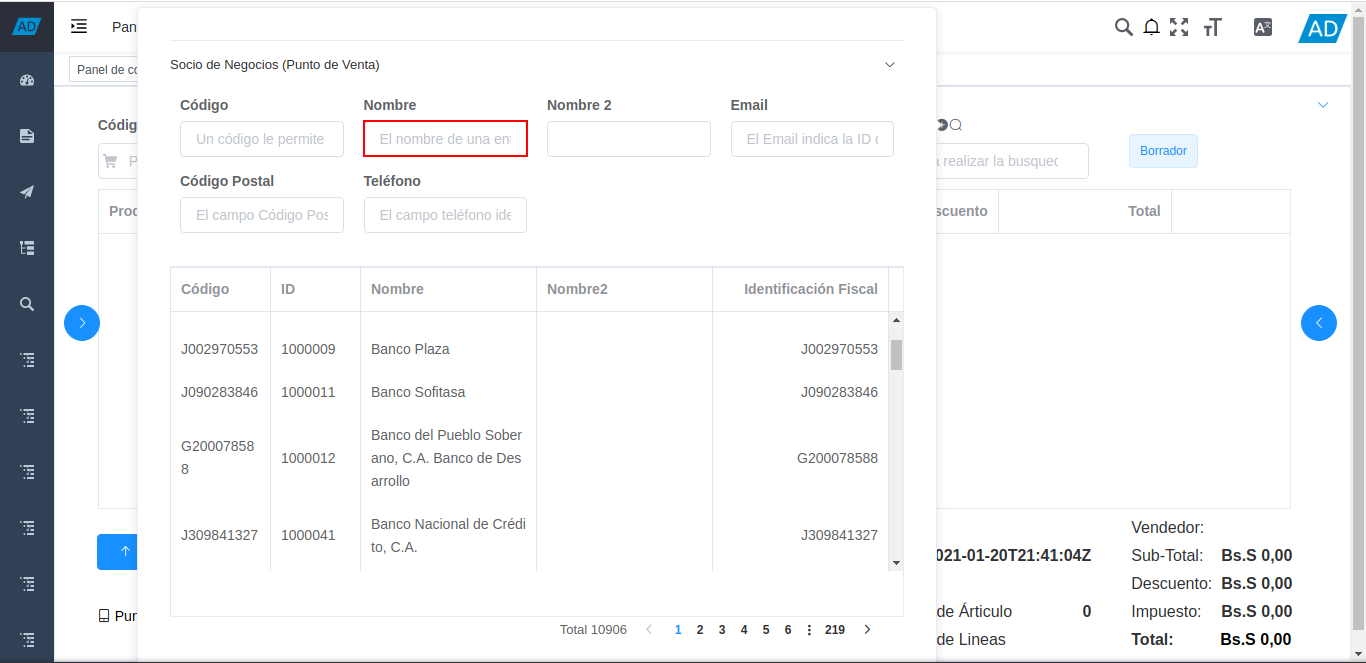1366x663 pixels.
Task: Select the Banco del Pueblo Soberano row
Action: (529, 458)
